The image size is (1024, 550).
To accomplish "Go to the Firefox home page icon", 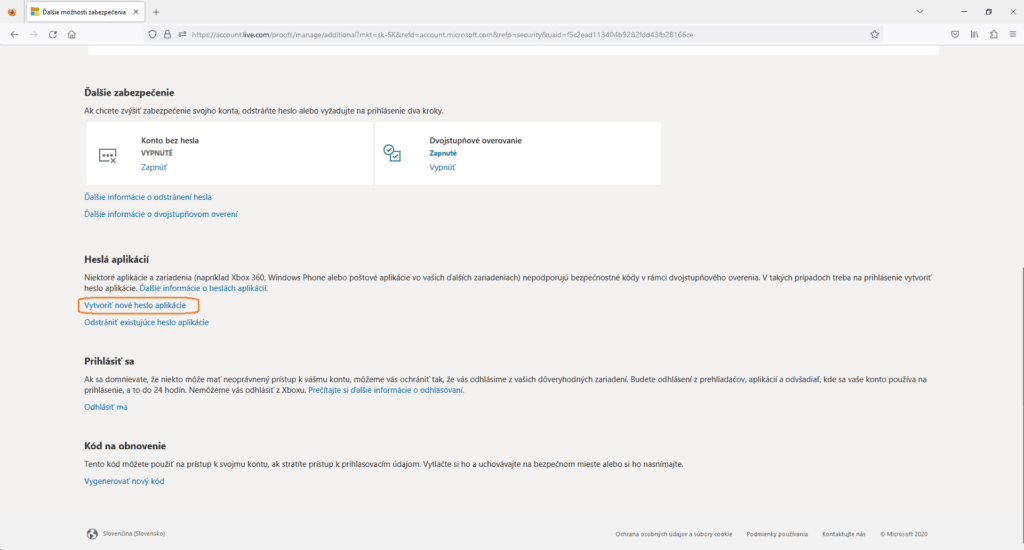I will (x=72, y=34).
